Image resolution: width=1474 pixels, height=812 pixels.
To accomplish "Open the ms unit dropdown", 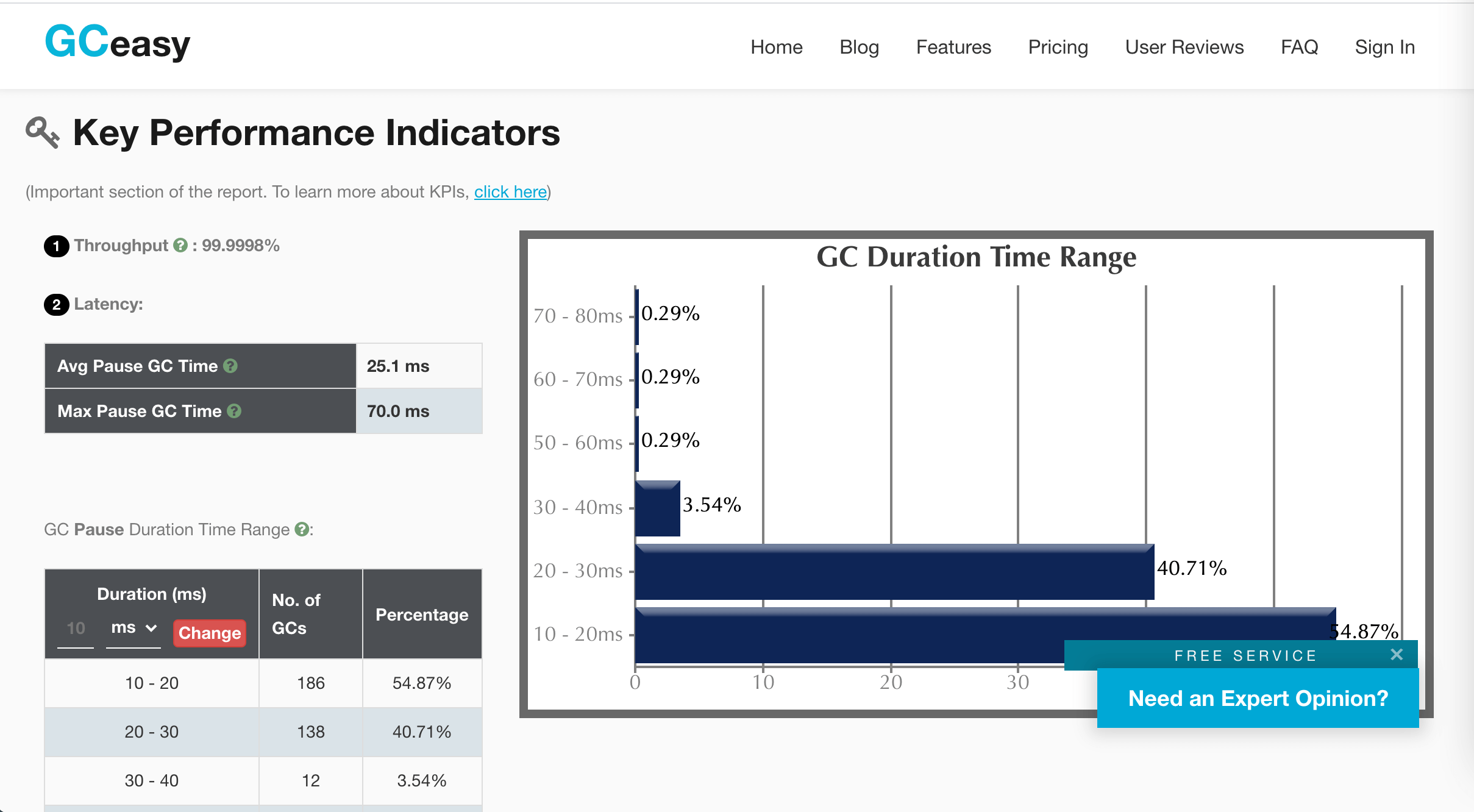I will click(x=134, y=628).
